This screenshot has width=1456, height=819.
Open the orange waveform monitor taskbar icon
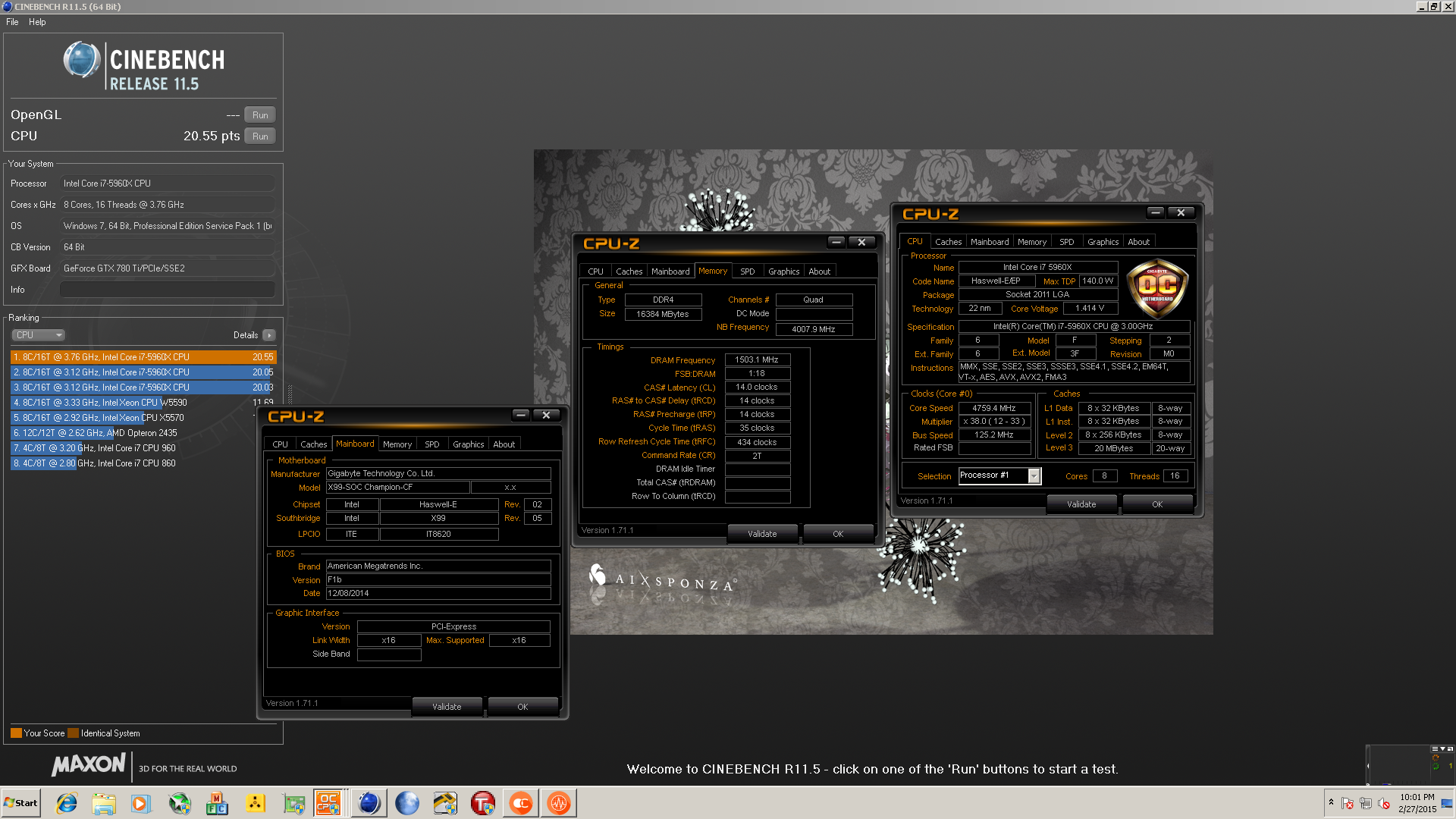coord(559,803)
